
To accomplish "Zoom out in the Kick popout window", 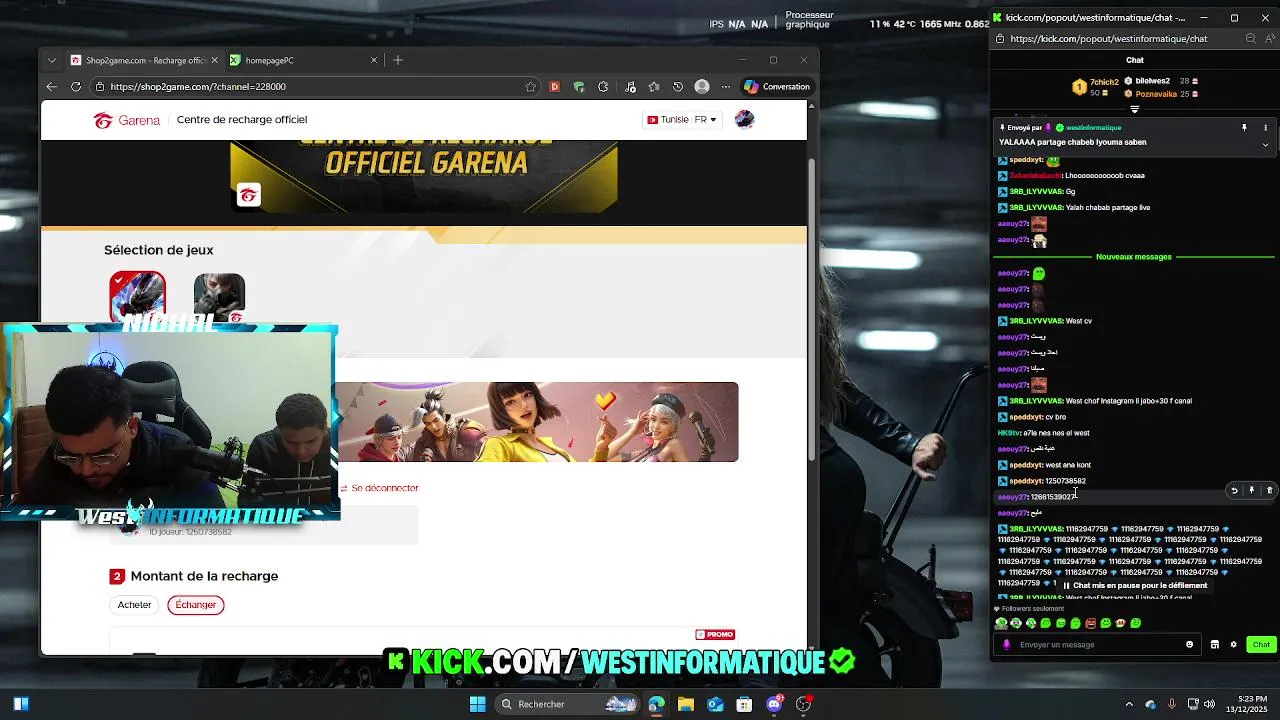I will 1251,39.
